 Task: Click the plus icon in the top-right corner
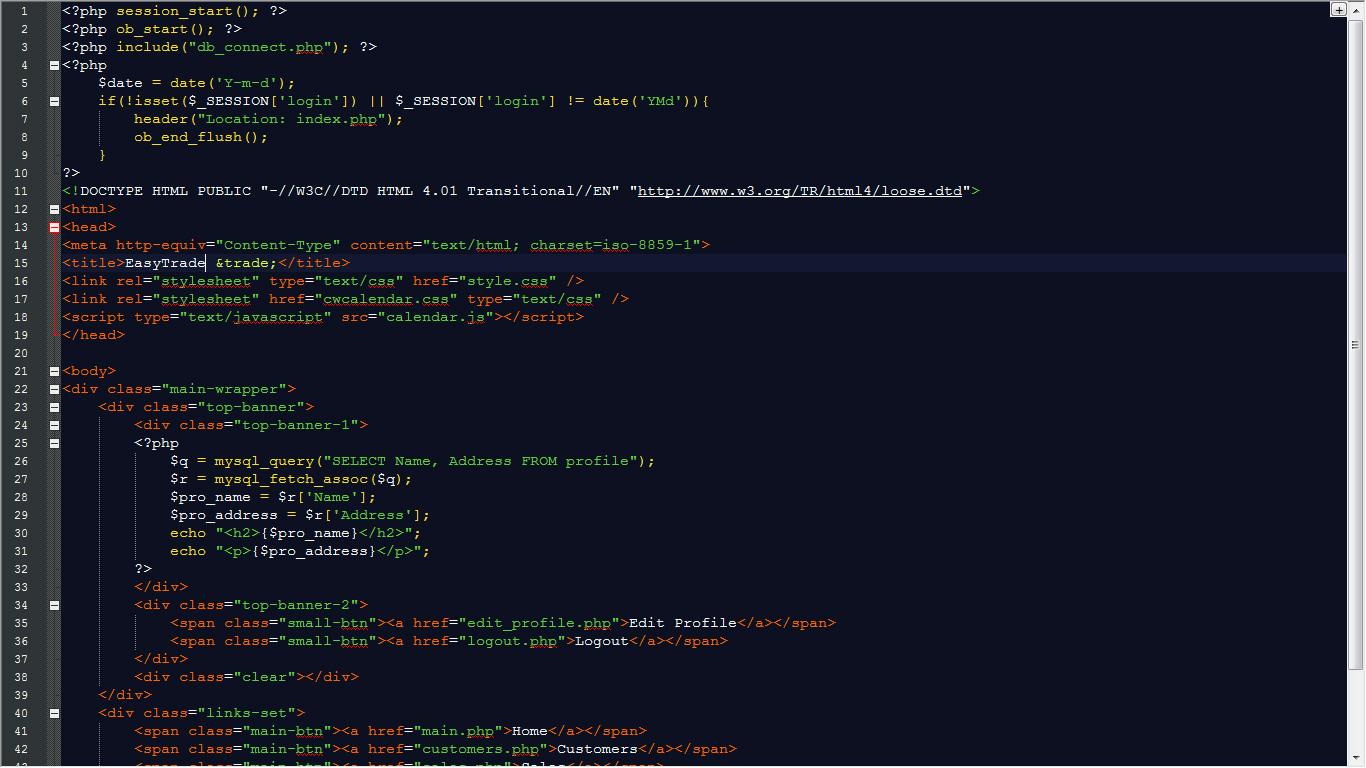pyautogui.click(x=1338, y=9)
